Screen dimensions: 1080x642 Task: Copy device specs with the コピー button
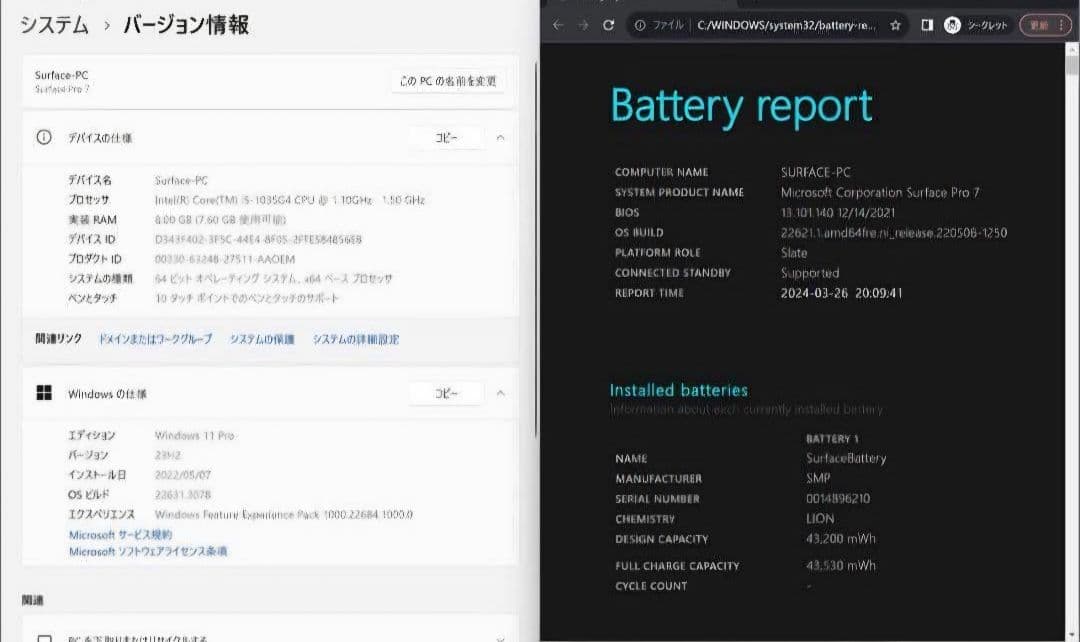[446, 137]
